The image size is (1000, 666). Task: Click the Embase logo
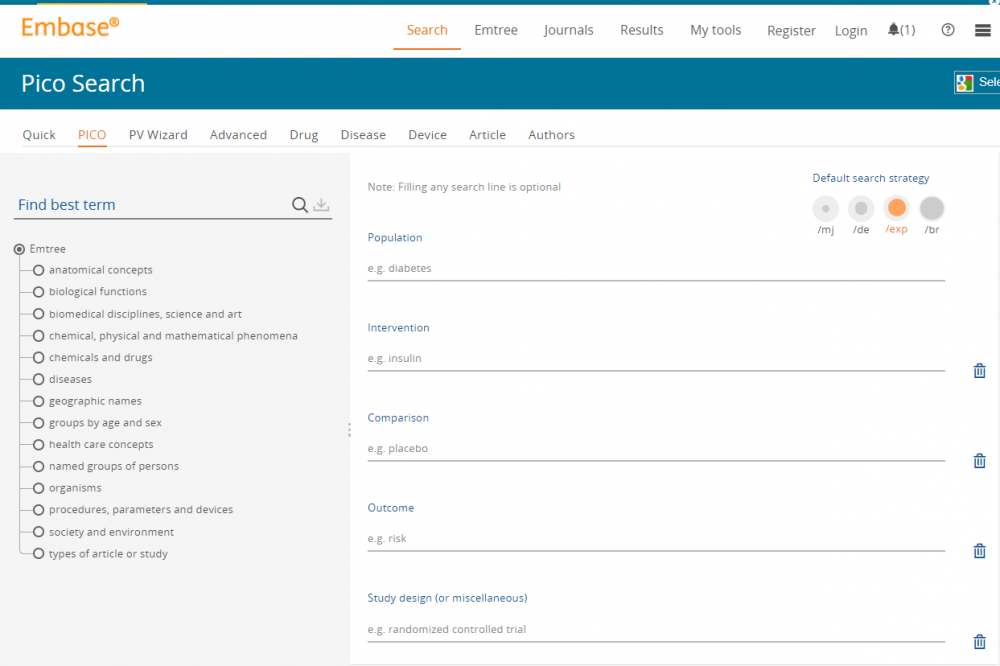click(x=70, y=27)
